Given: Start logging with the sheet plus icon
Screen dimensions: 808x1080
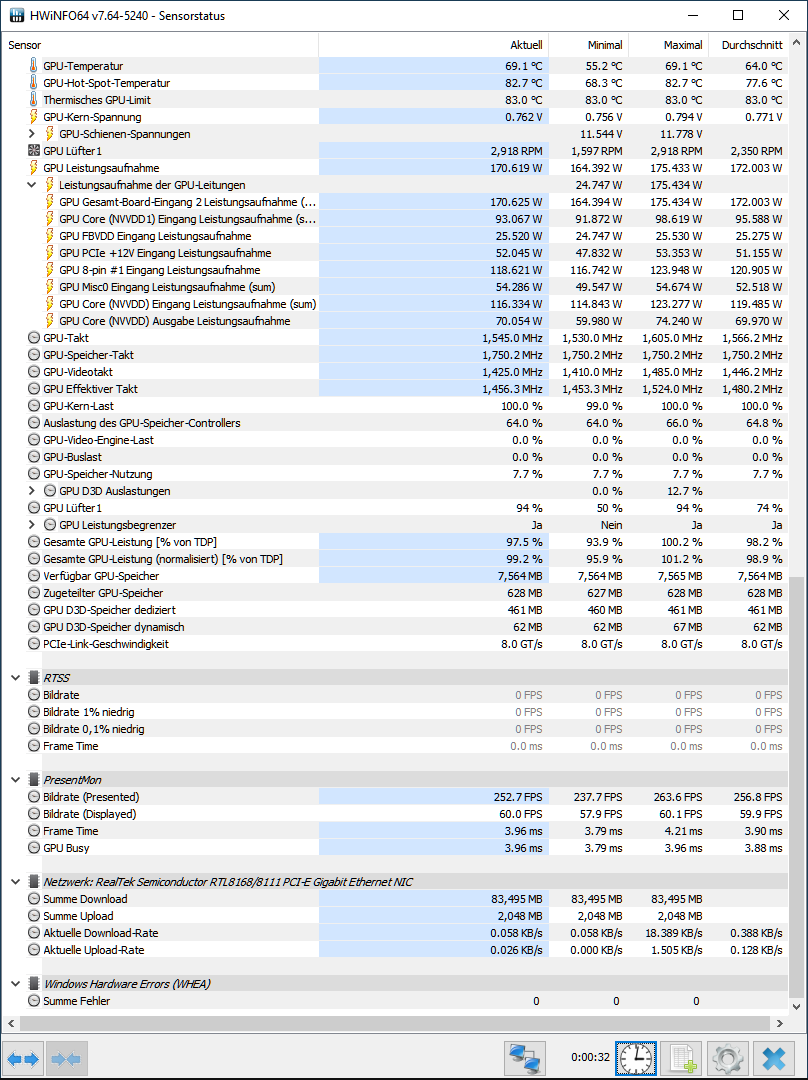Looking at the screenshot, I should (x=682, y=1058).
